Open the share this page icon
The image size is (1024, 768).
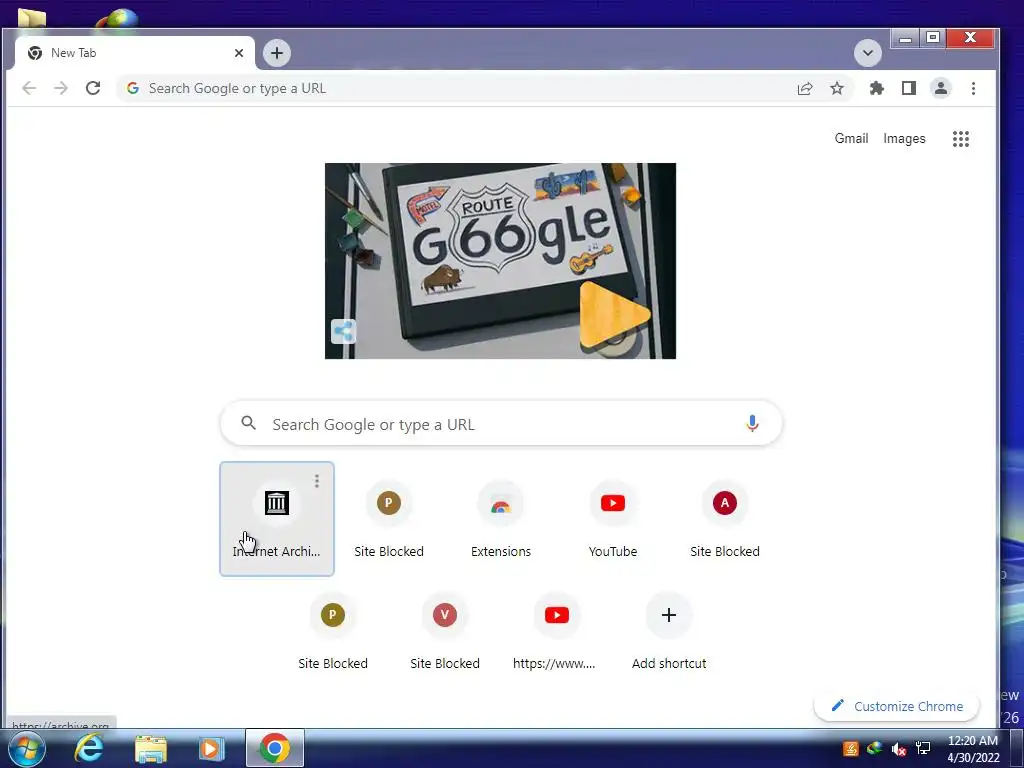click(805, 88)
